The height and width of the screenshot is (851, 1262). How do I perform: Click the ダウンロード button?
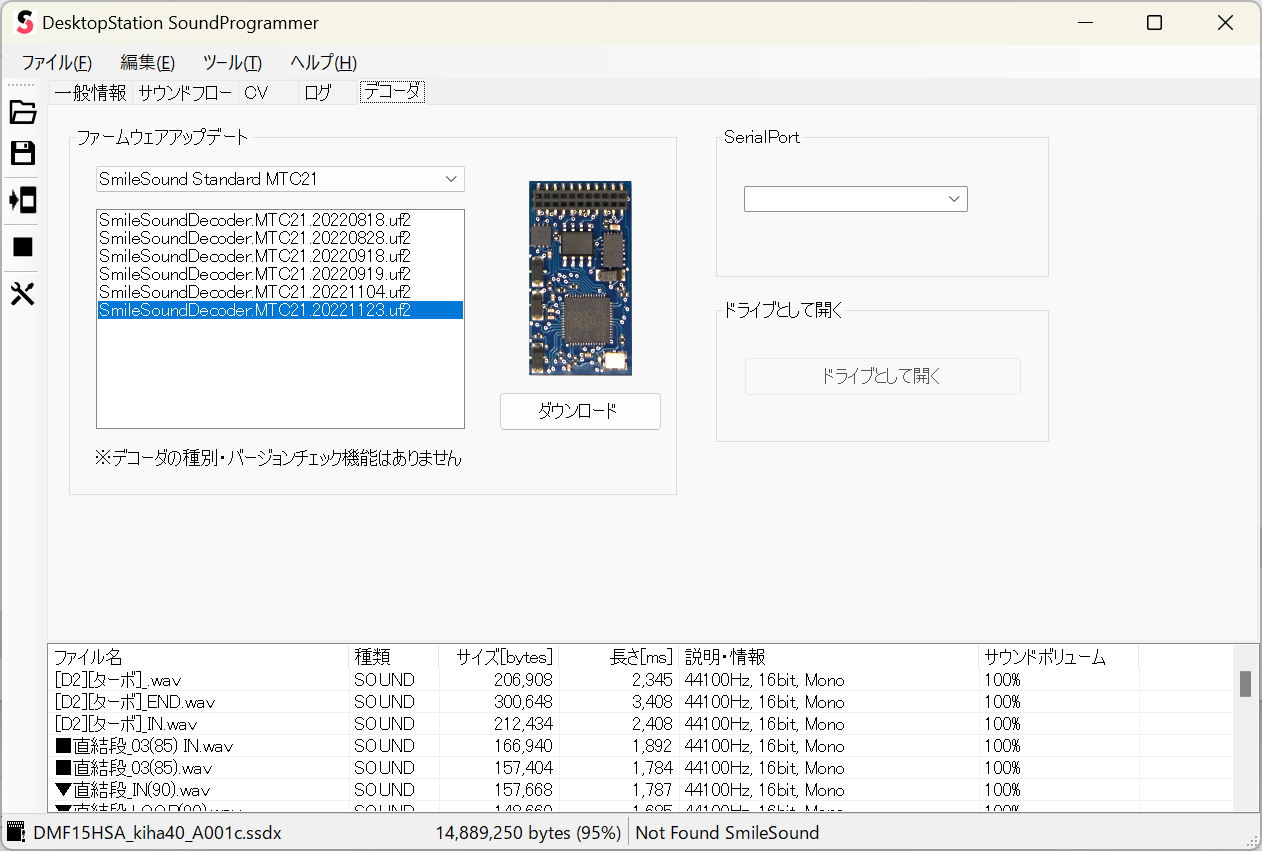tap(580, 411)
